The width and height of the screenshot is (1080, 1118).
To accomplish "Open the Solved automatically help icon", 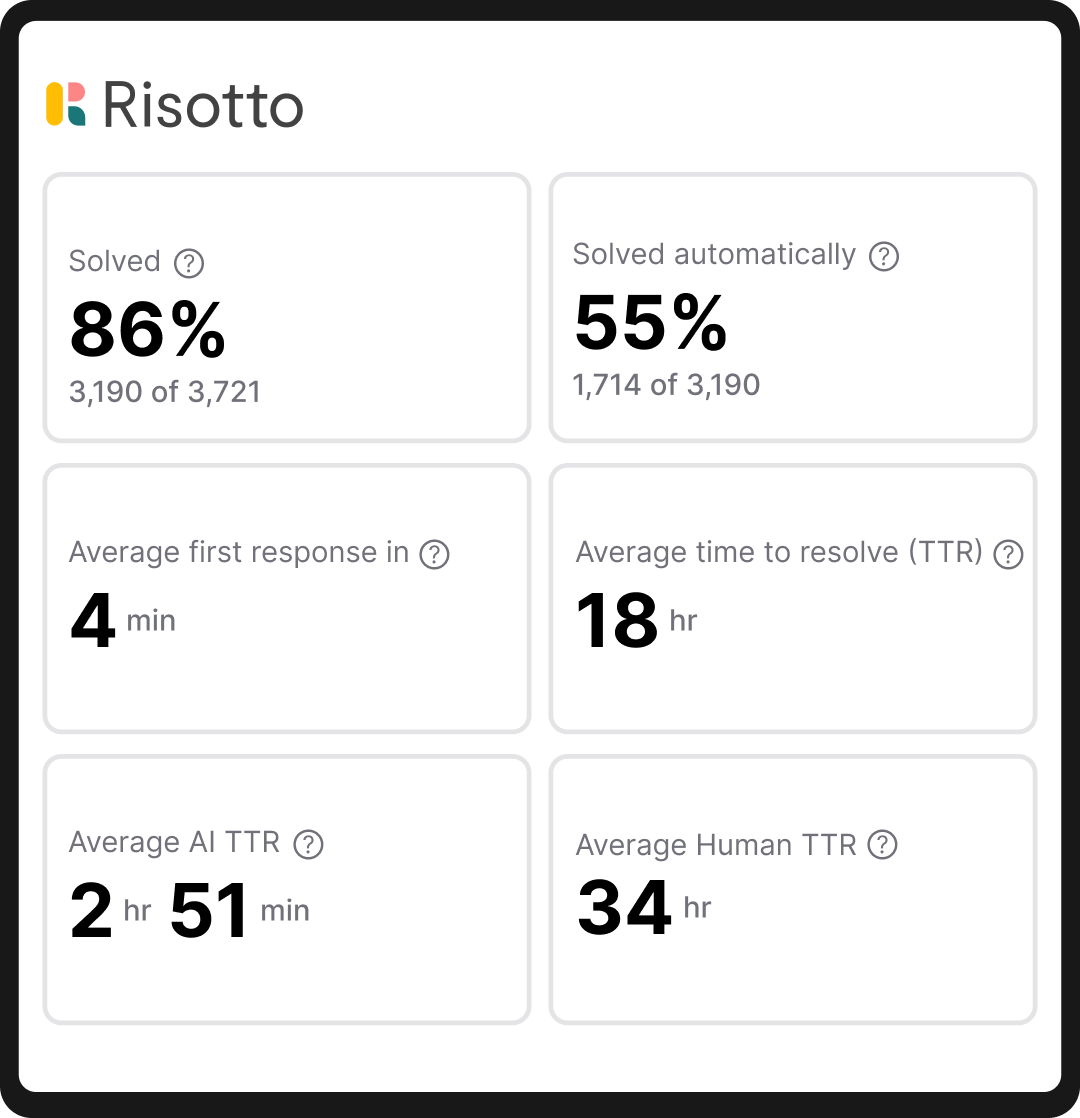I will [x=884, y=255].
